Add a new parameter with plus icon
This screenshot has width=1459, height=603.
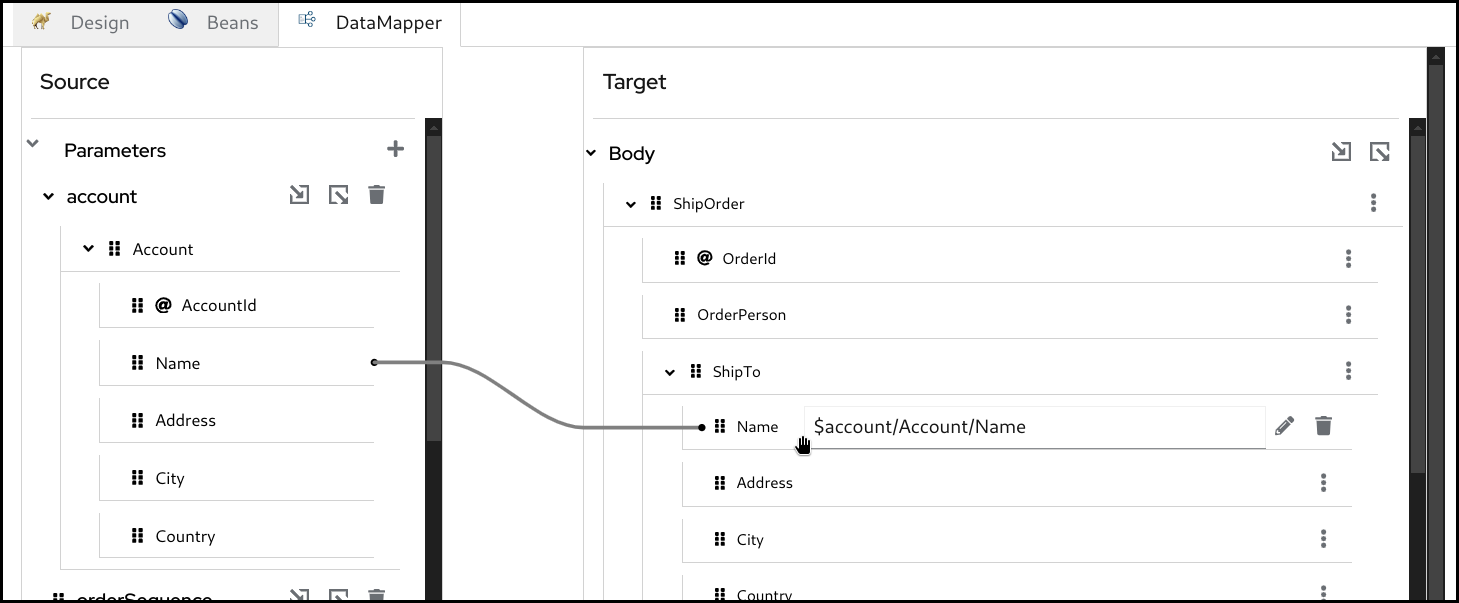pyautogui.click(x=396, y=149)
